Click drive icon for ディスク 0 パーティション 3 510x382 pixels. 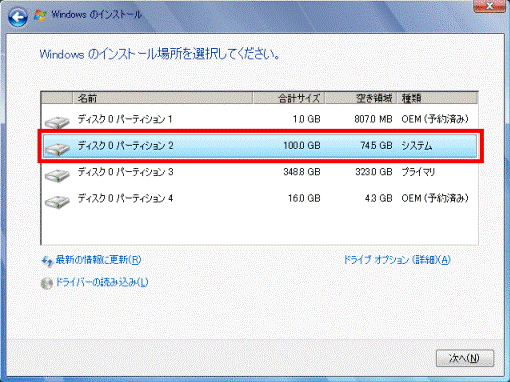point(57,175)
